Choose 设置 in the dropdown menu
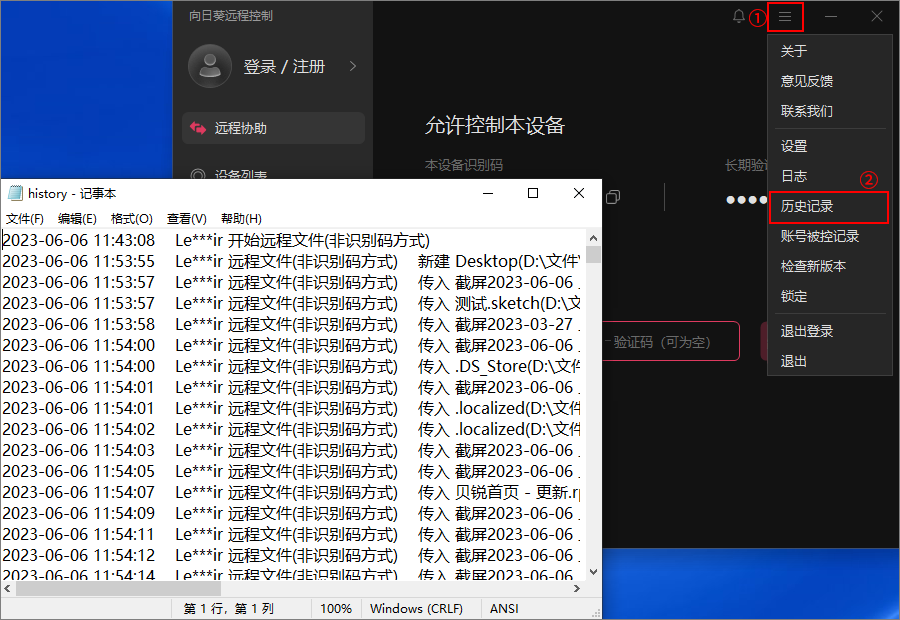The image size is (900, 620). [794, 146]
